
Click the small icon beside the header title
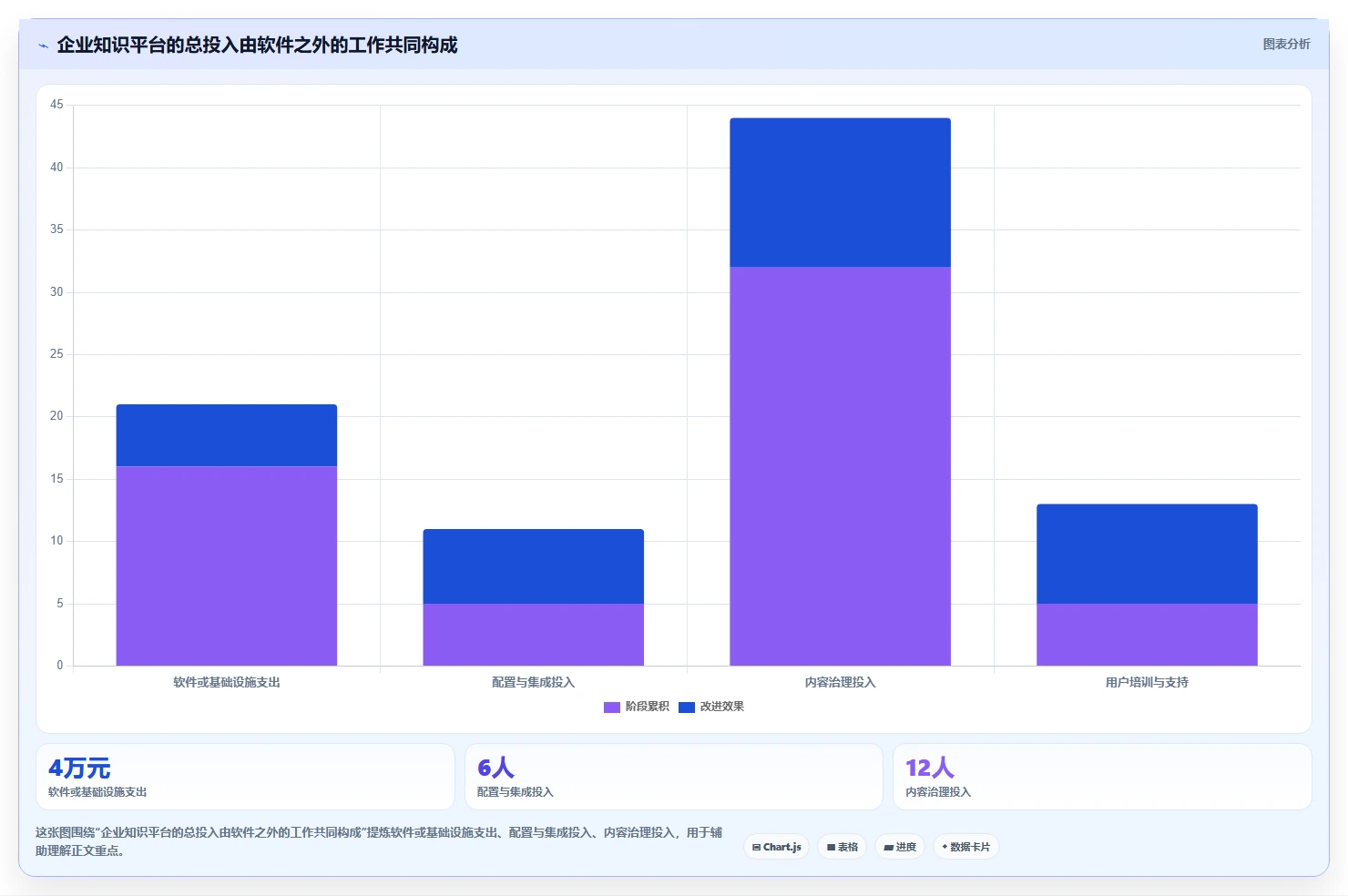pyautogui.click(x=43, y=46)
